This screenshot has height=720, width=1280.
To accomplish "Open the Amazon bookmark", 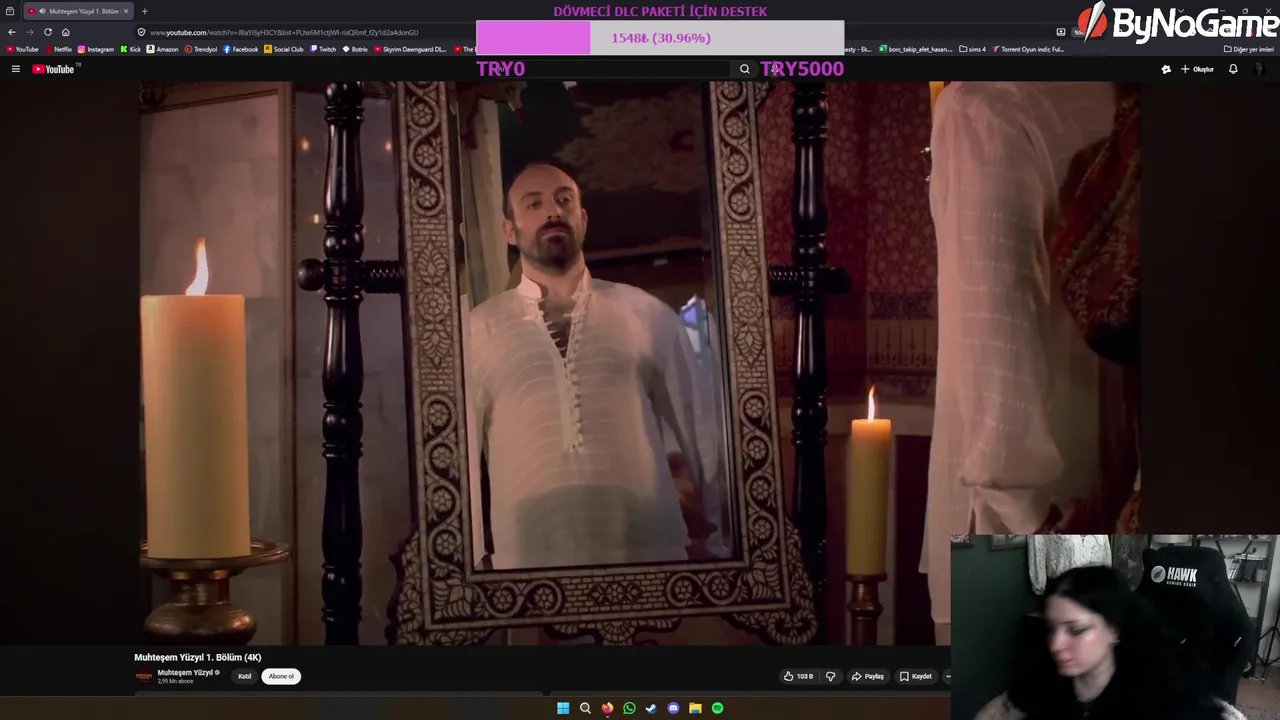I will pyautogui.click(x=162, y=49).
